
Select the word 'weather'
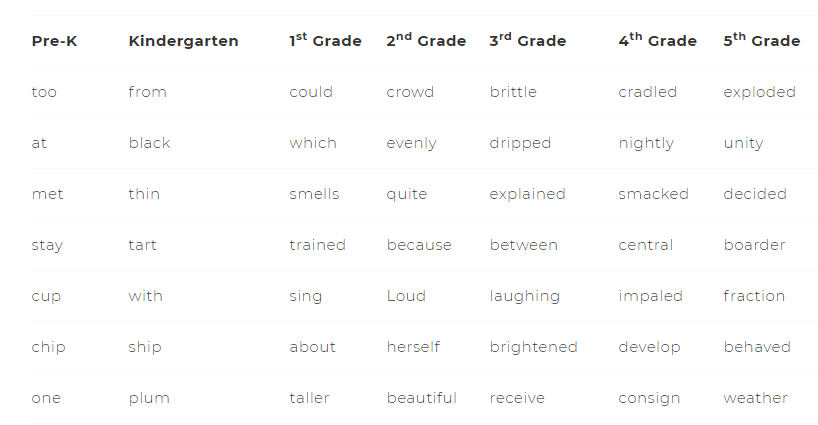pos(755,398)
